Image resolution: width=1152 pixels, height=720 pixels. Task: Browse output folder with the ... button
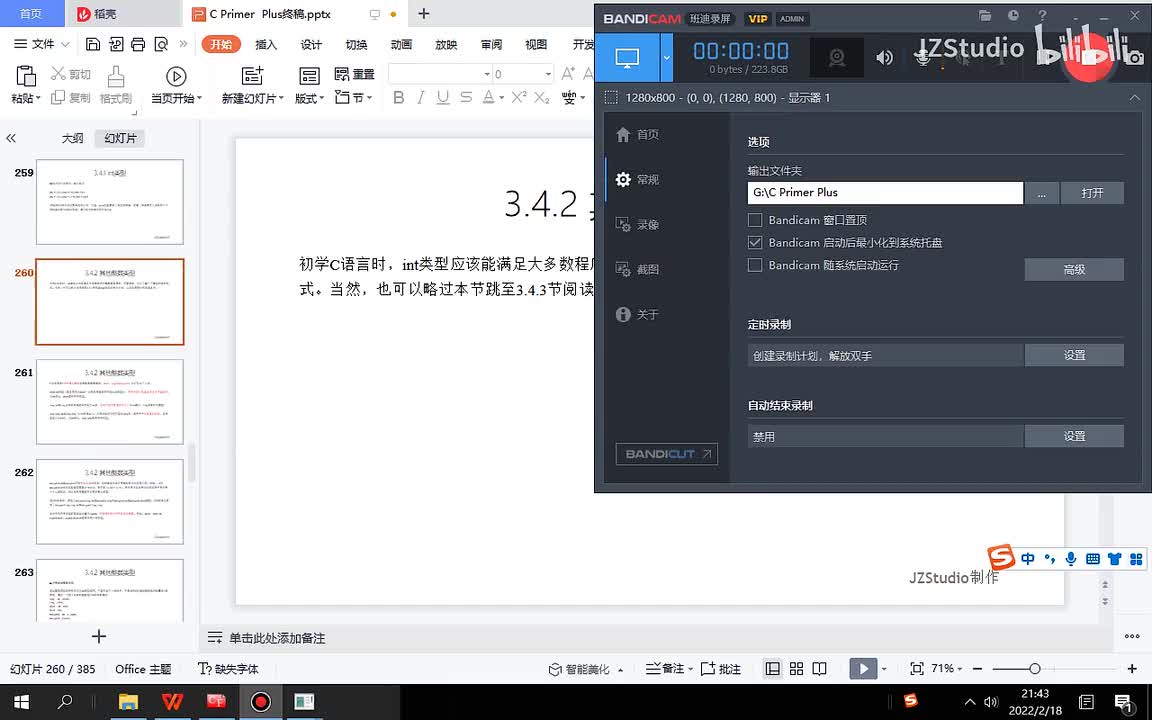pos(1042,192)
